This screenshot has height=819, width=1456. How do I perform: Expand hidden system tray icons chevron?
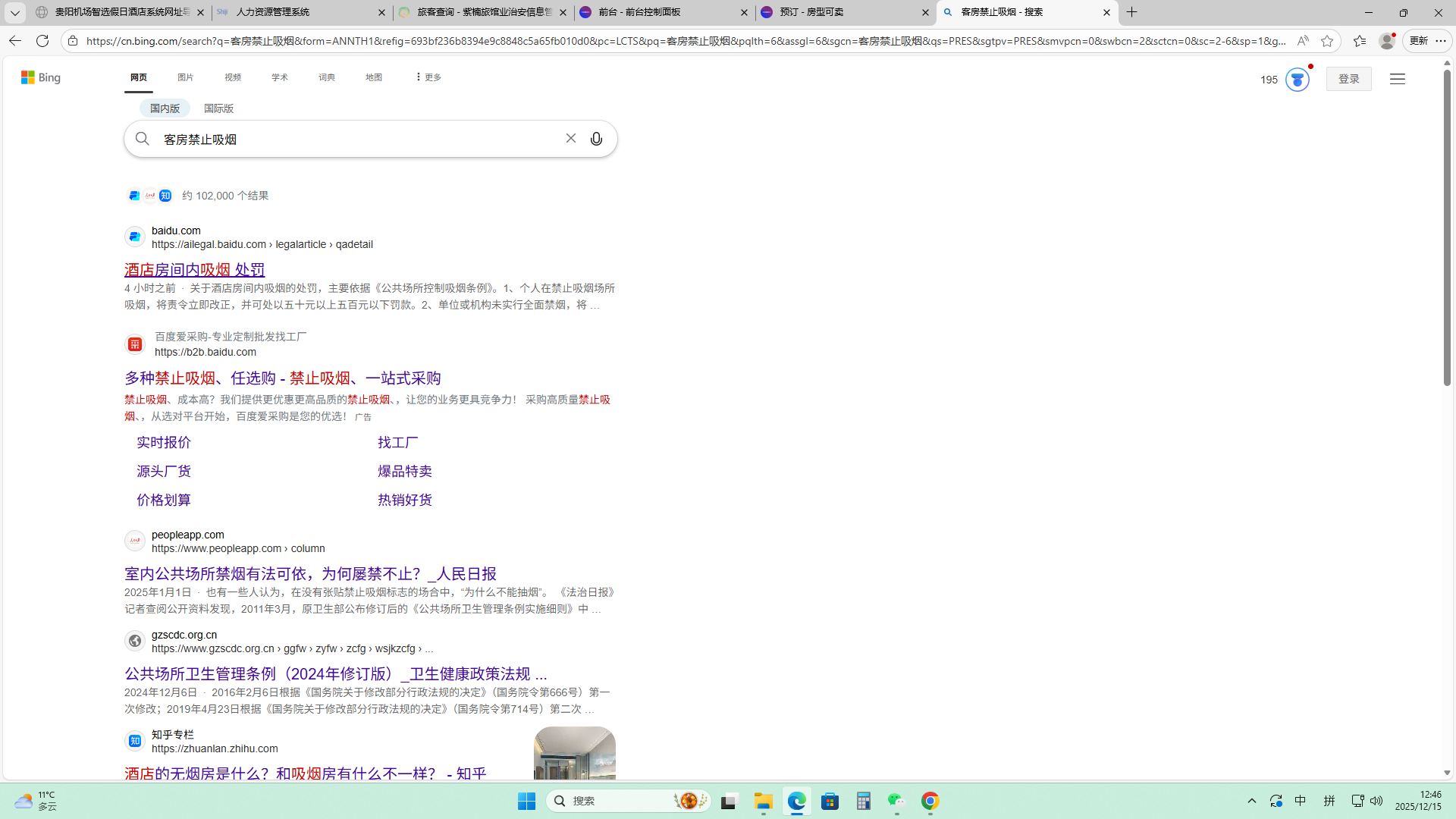(1252, 801)
